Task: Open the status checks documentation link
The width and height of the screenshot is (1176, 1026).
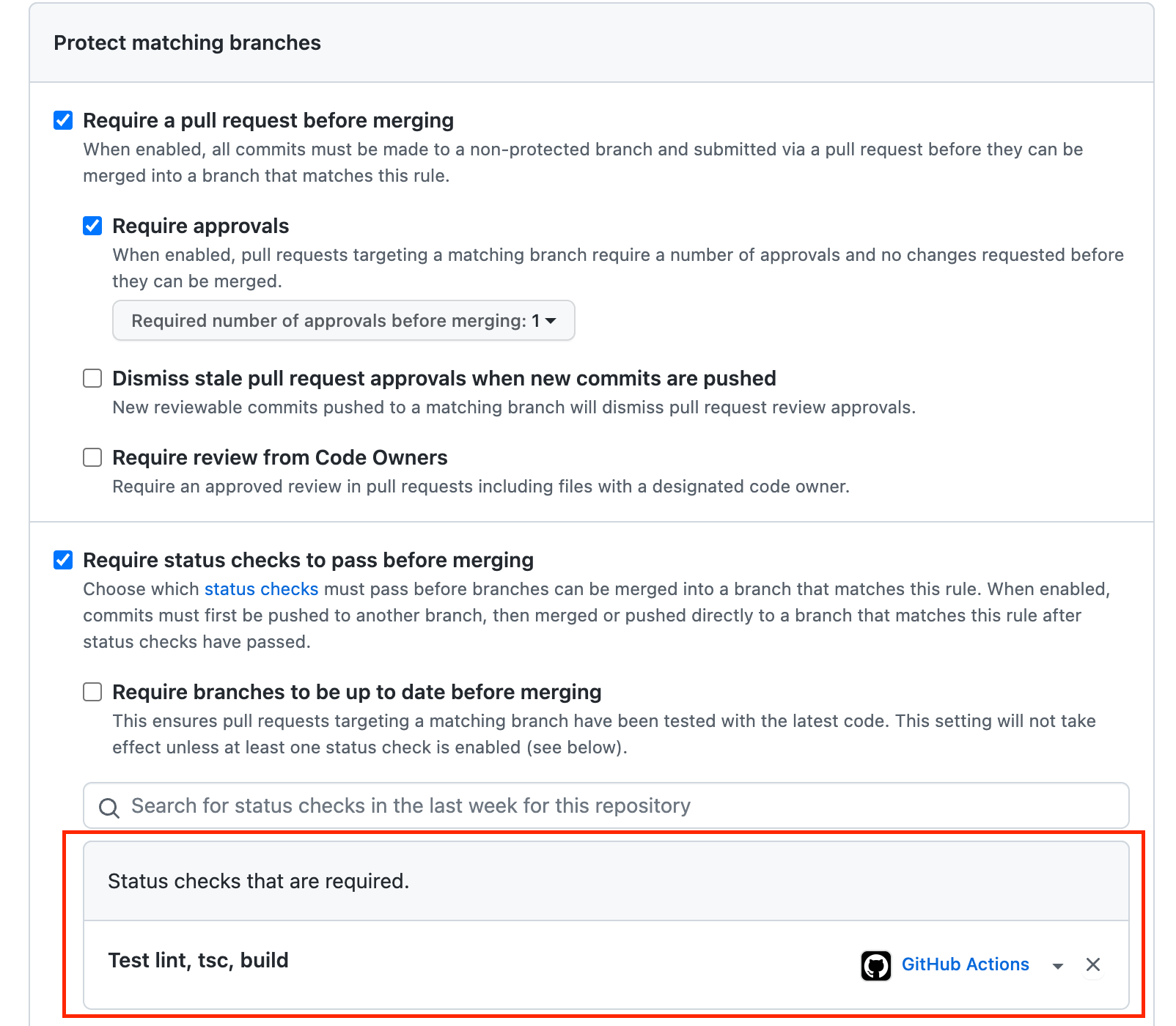Action: (x=261, y=589)
